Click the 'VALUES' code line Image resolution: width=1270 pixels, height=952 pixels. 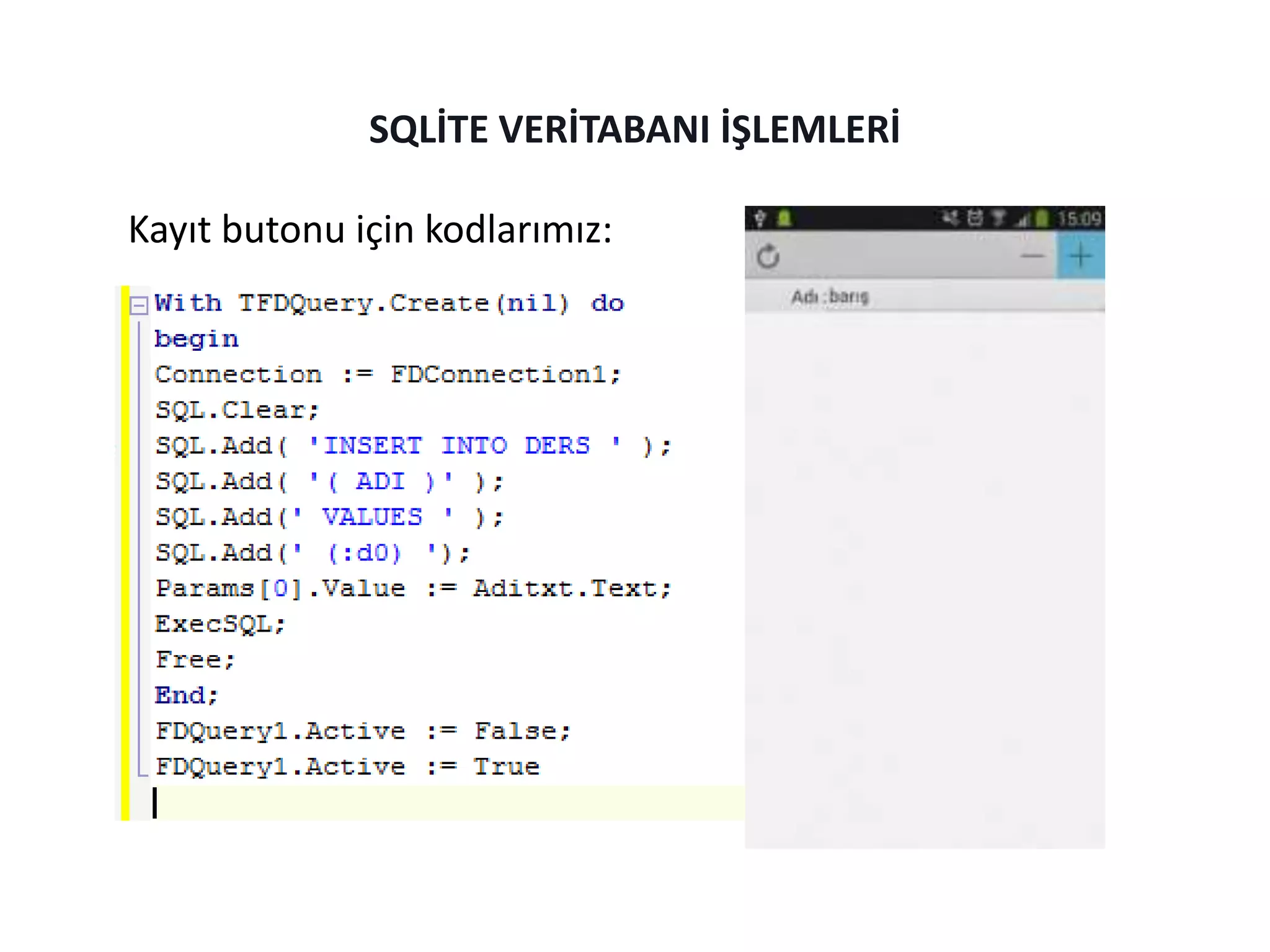[330, 517]
